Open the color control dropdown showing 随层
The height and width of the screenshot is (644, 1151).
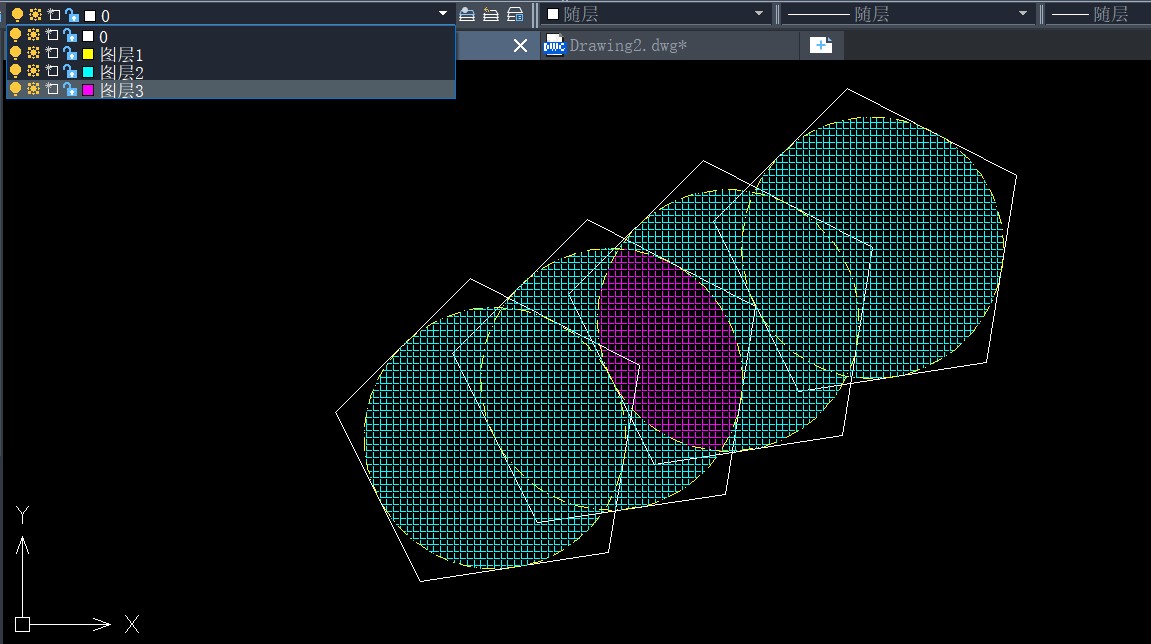(656, 14)
